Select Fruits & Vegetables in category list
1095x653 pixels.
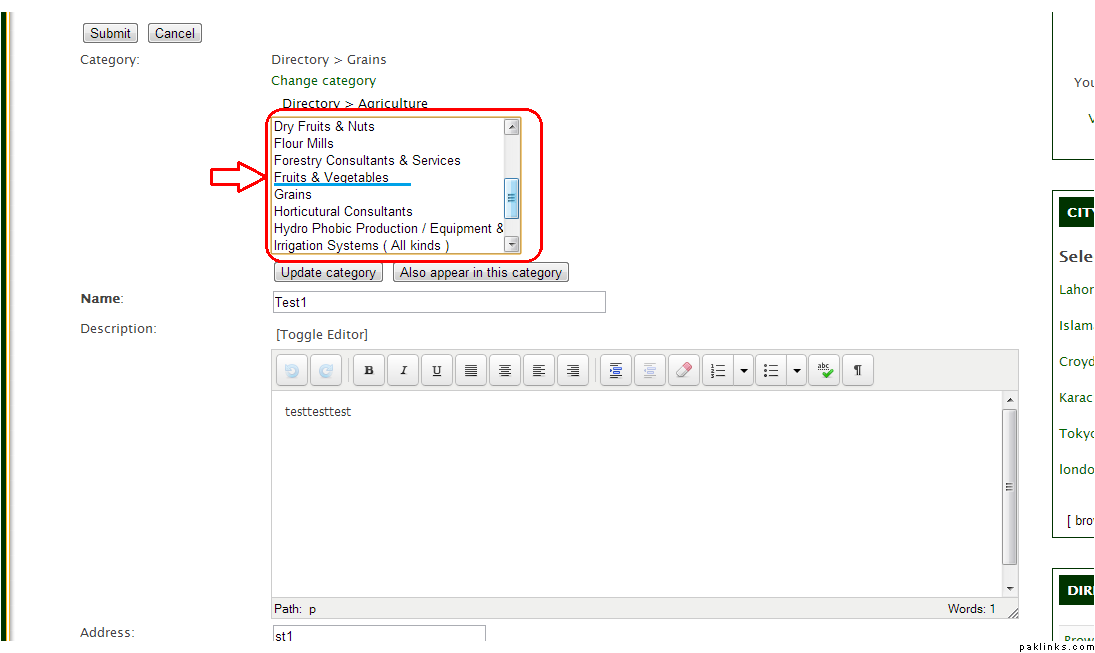[x=331, y=178]
